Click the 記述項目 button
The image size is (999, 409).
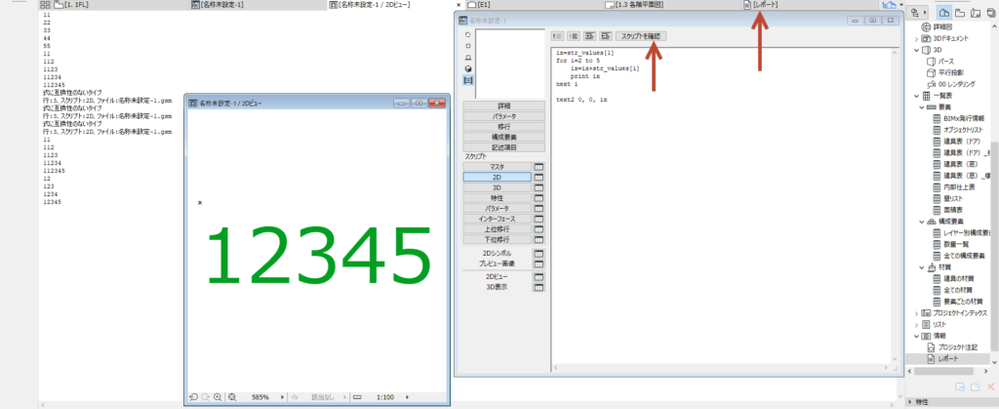click(503, 147)
